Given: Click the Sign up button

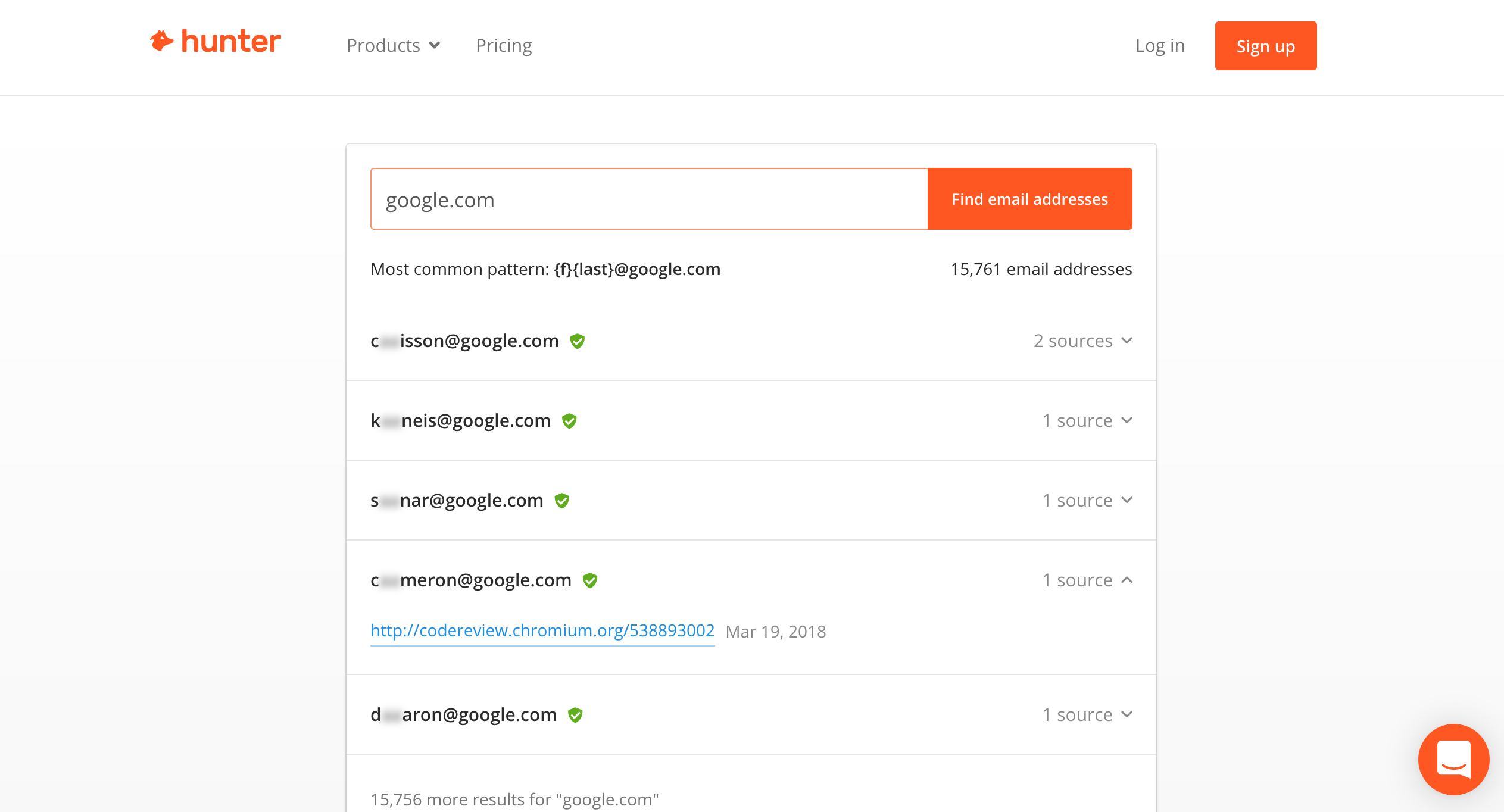Looking at the screenshot, I should tap(1265, 46).
